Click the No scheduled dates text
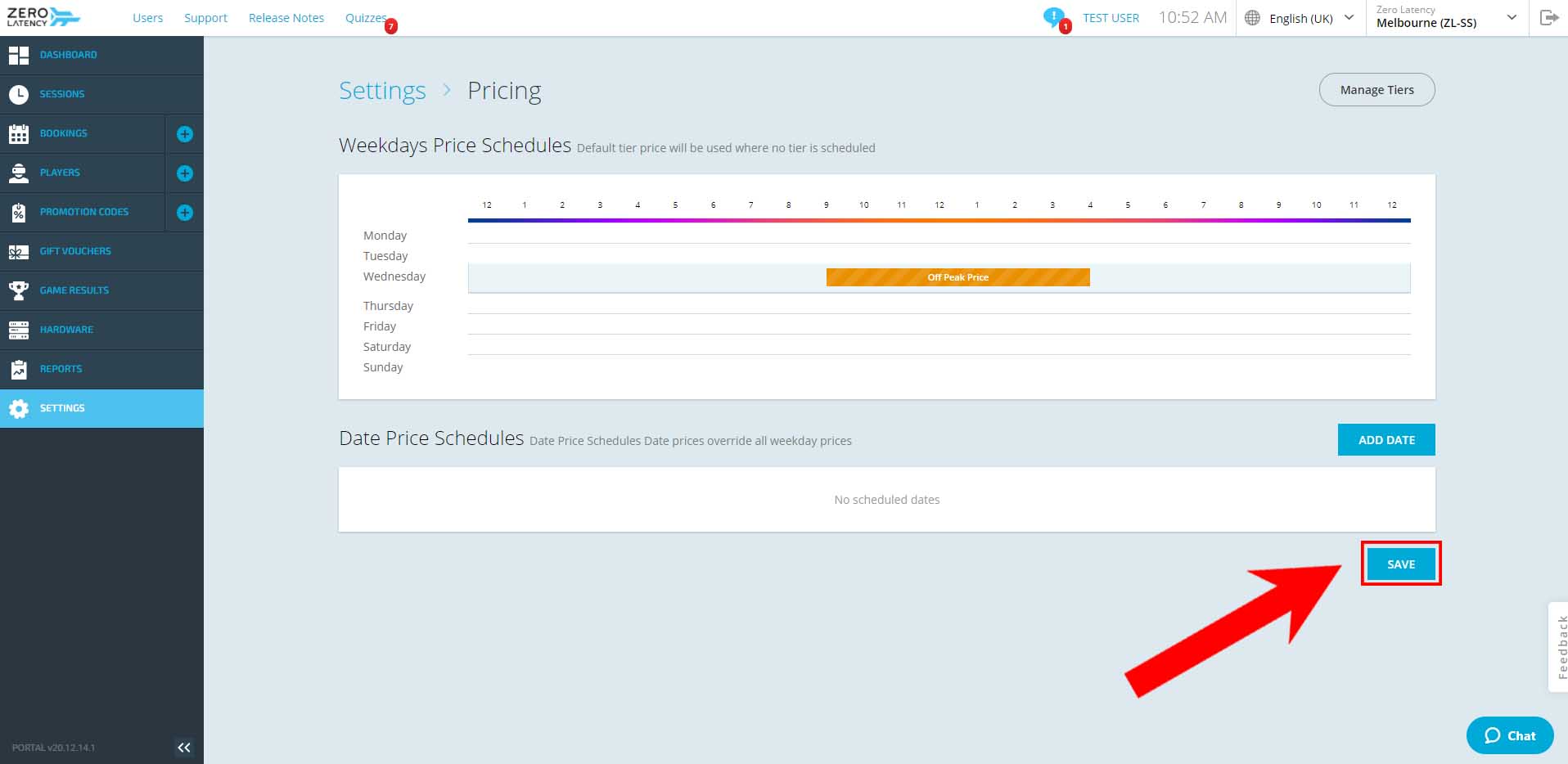The width and height of the screenshot is (1568, 764). click(887, 500)
